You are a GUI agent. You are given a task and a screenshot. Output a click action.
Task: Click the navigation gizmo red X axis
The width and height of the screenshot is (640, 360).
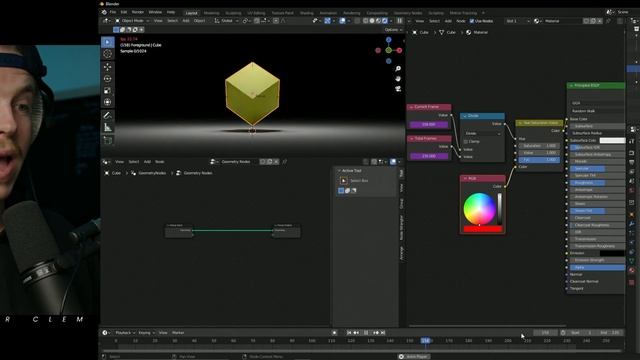[399, 50]
